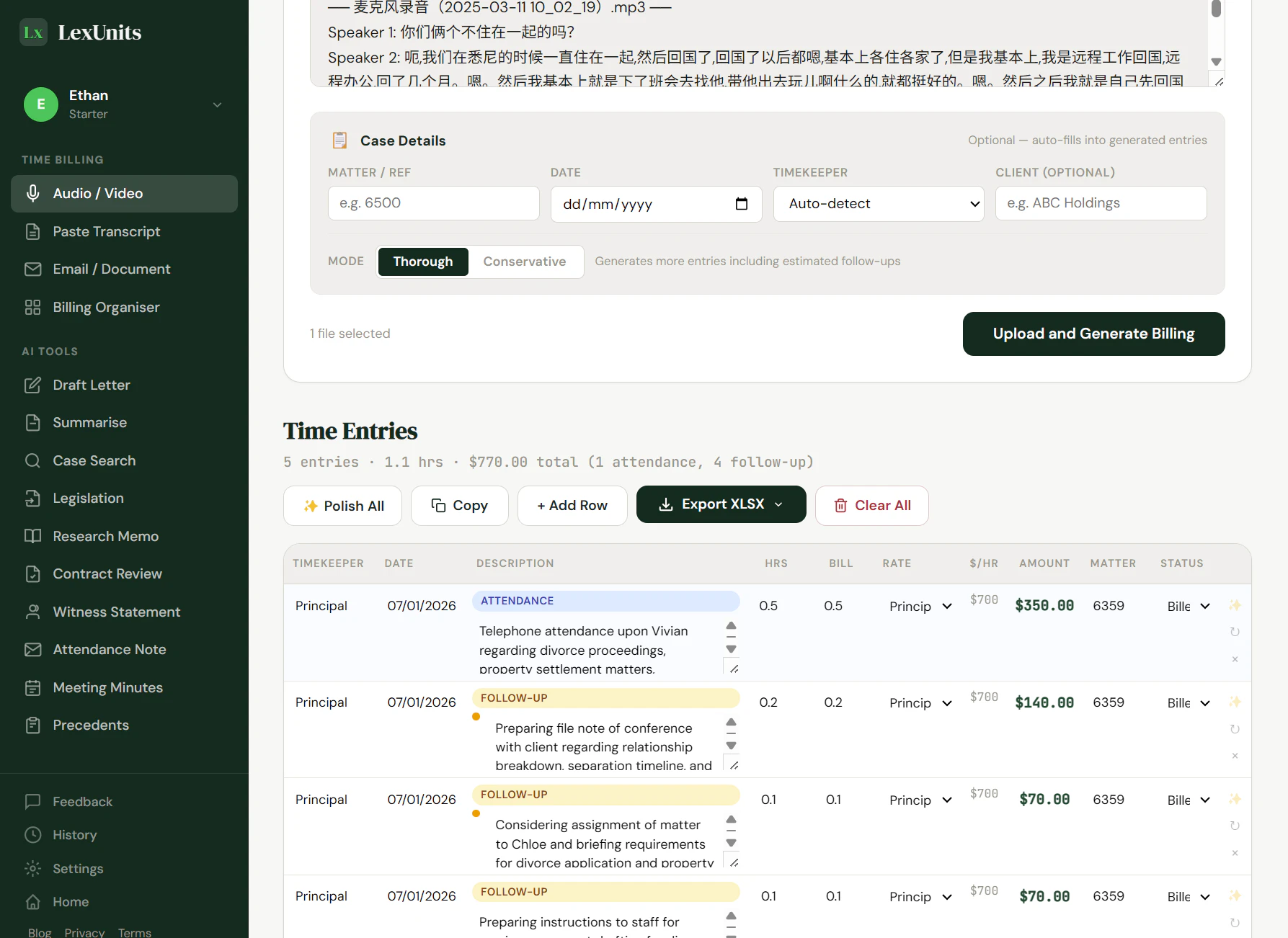Delete the second follow-up entry via X icon

[x=1235, y=853]
